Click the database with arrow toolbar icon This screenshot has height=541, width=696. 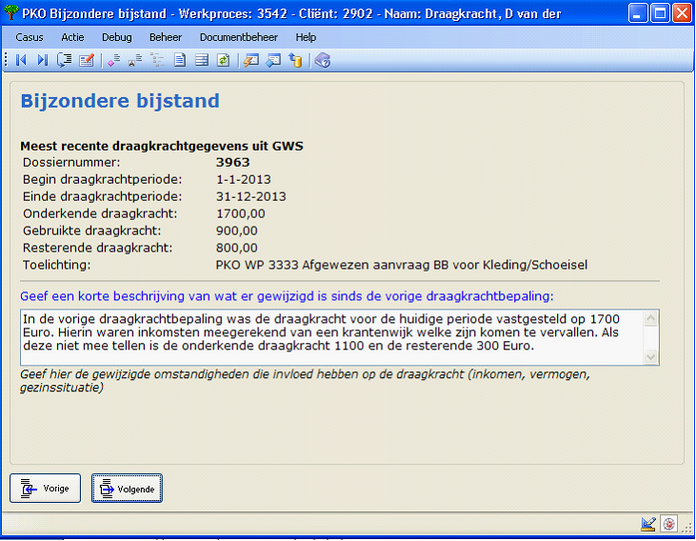click(x=295, y=60)
